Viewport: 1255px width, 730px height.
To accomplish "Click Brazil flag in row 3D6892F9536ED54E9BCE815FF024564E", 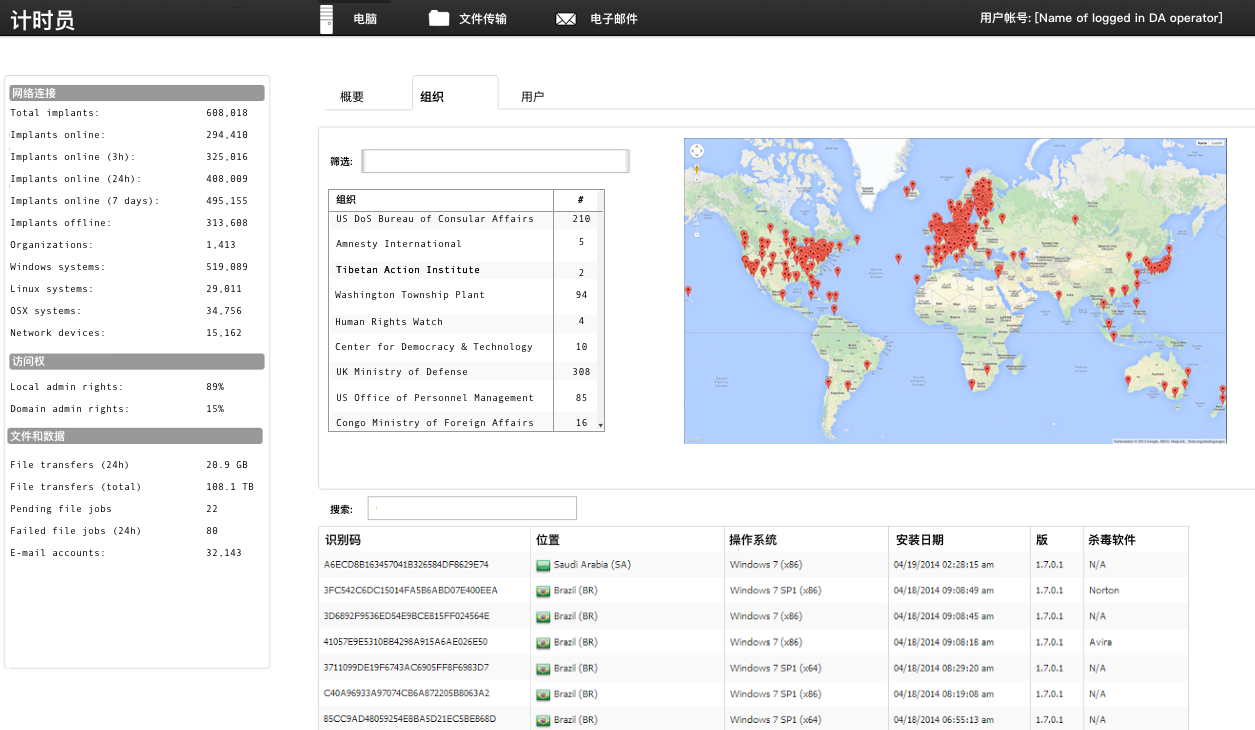I will pos(543,617).
